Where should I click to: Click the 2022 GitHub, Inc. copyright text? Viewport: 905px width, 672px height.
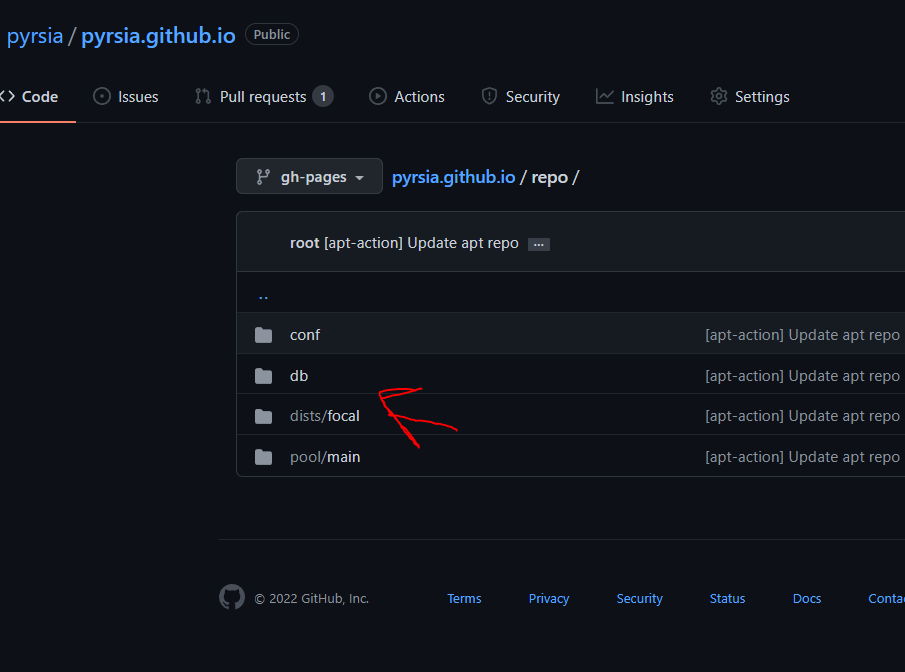tap(312, 599)
